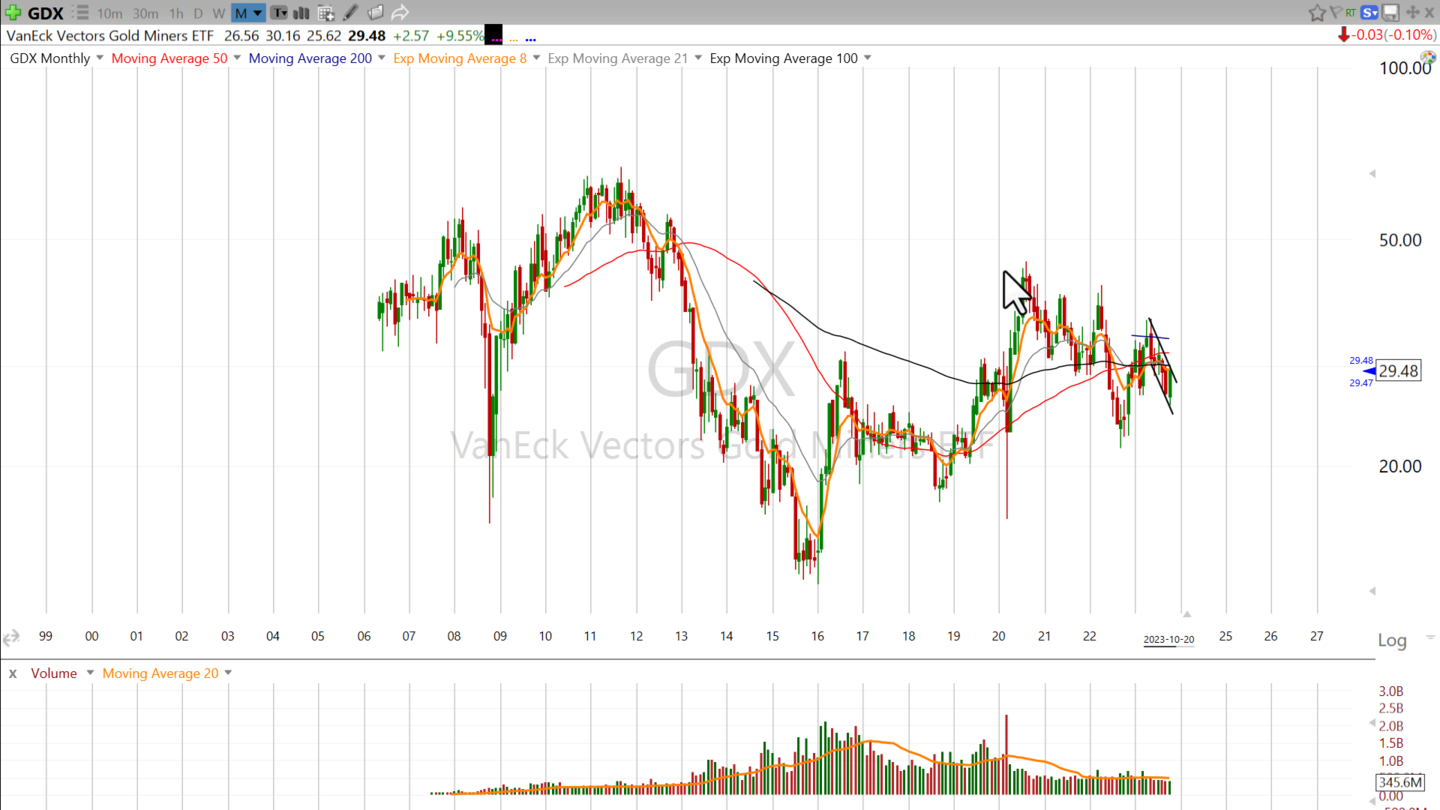Click the share arrow icon
The height and width of the screenshot is (810, 1440).
click(400, 13)
